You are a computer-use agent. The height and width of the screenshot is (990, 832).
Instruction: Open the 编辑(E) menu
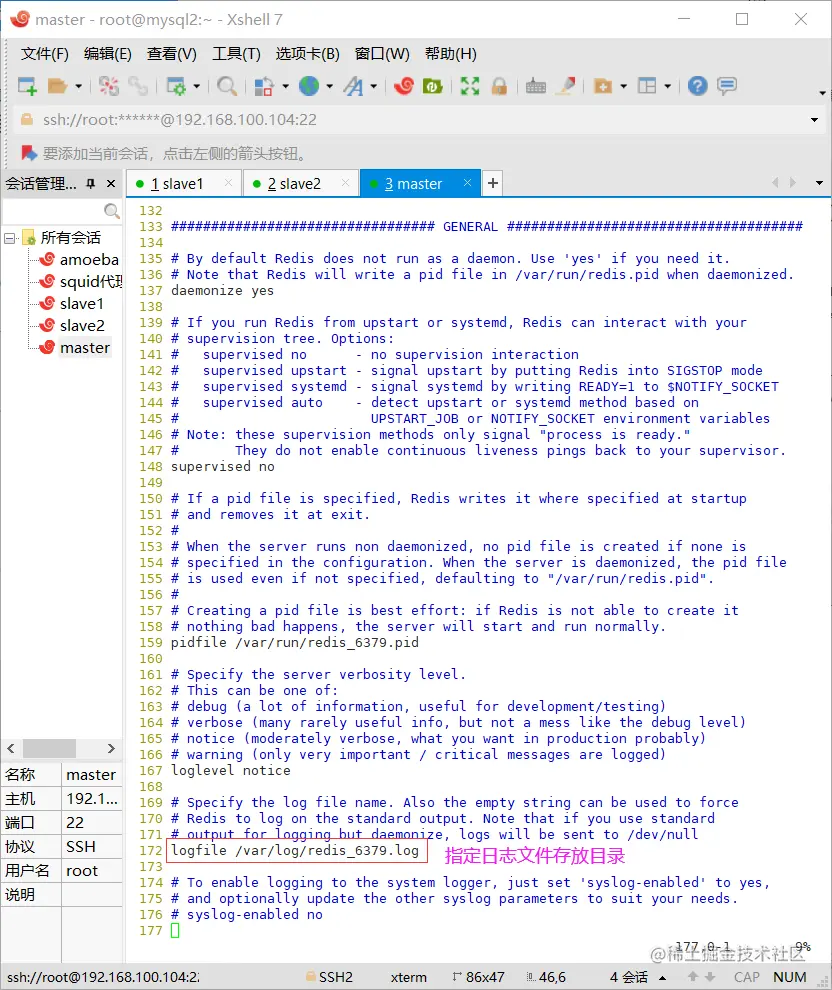click(107, 54)
